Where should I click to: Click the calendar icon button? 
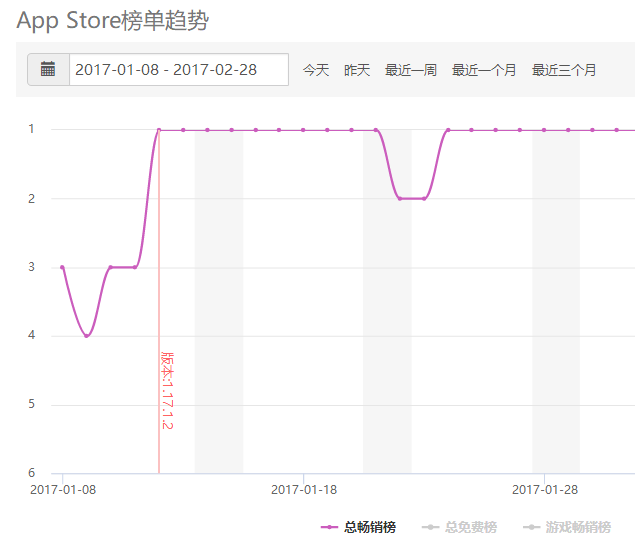pyautogui.click(x=47, y=70)
